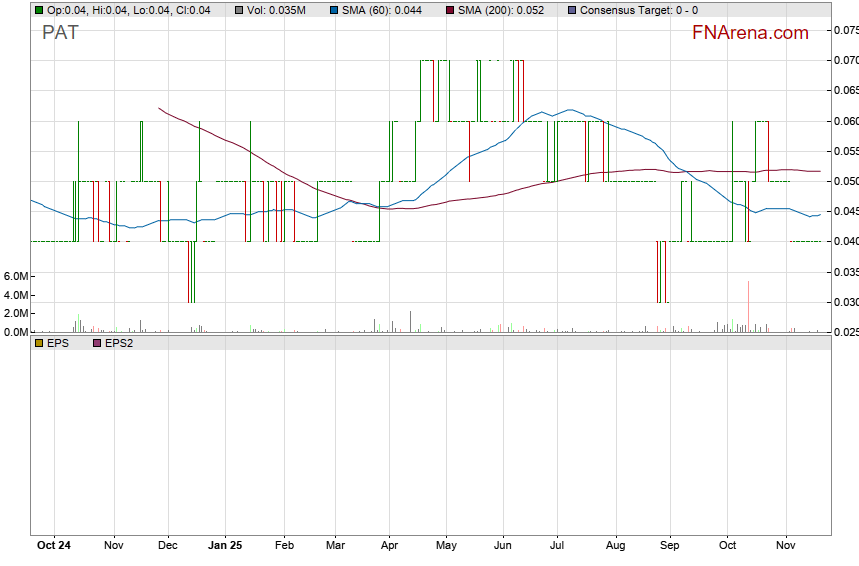Open the FNArena.com watermark link
Screen dimensions: 859x566
(x=750, y=33)
